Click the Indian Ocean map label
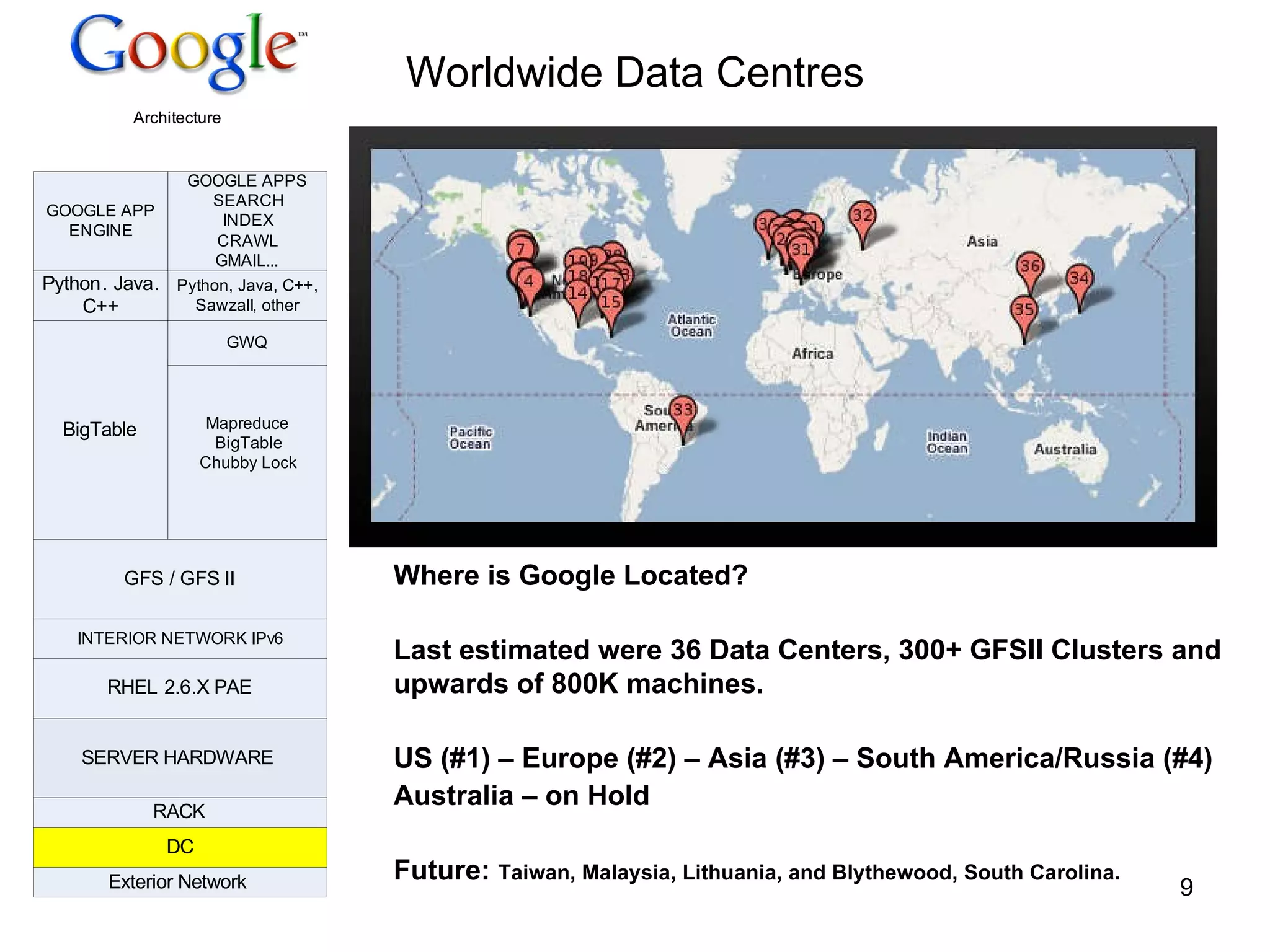The height and width of the screenshot is (952, 1270). point(947,443)
